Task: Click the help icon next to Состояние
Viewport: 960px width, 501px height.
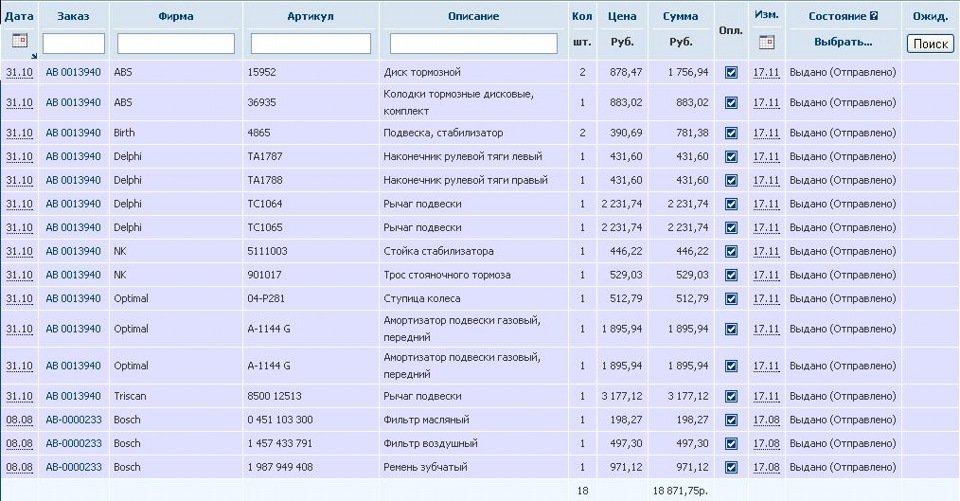Action: coord(874,17)
